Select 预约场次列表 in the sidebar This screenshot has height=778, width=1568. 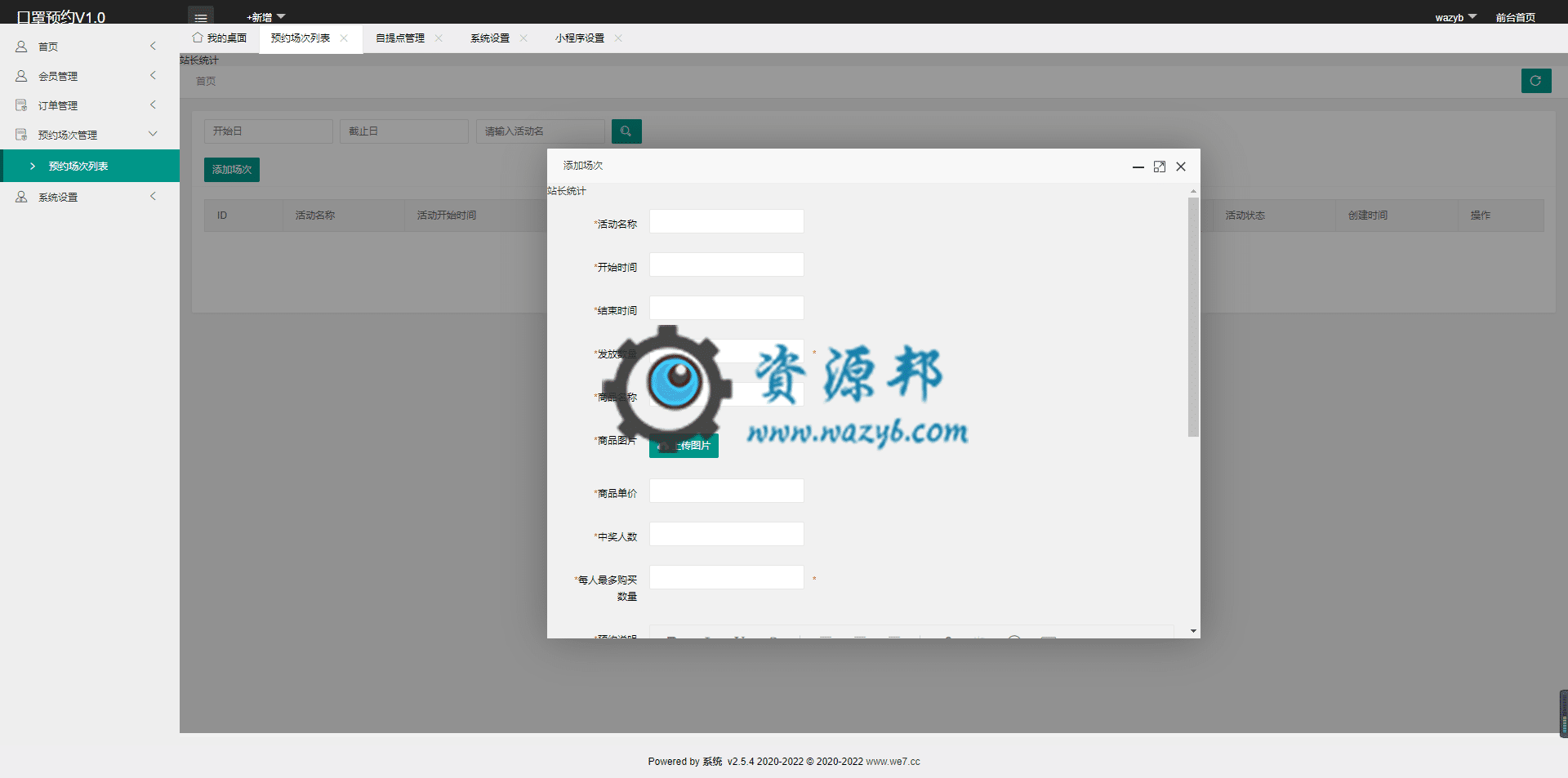pos(90,166)
